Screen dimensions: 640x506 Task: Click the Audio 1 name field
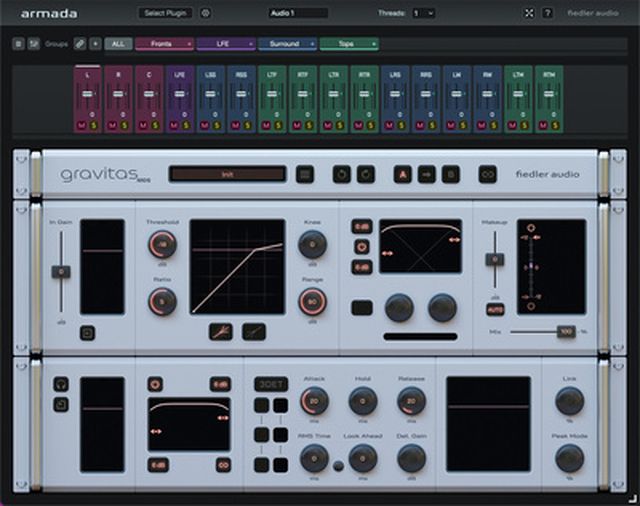pyautogui.click(x=298, y=13)
